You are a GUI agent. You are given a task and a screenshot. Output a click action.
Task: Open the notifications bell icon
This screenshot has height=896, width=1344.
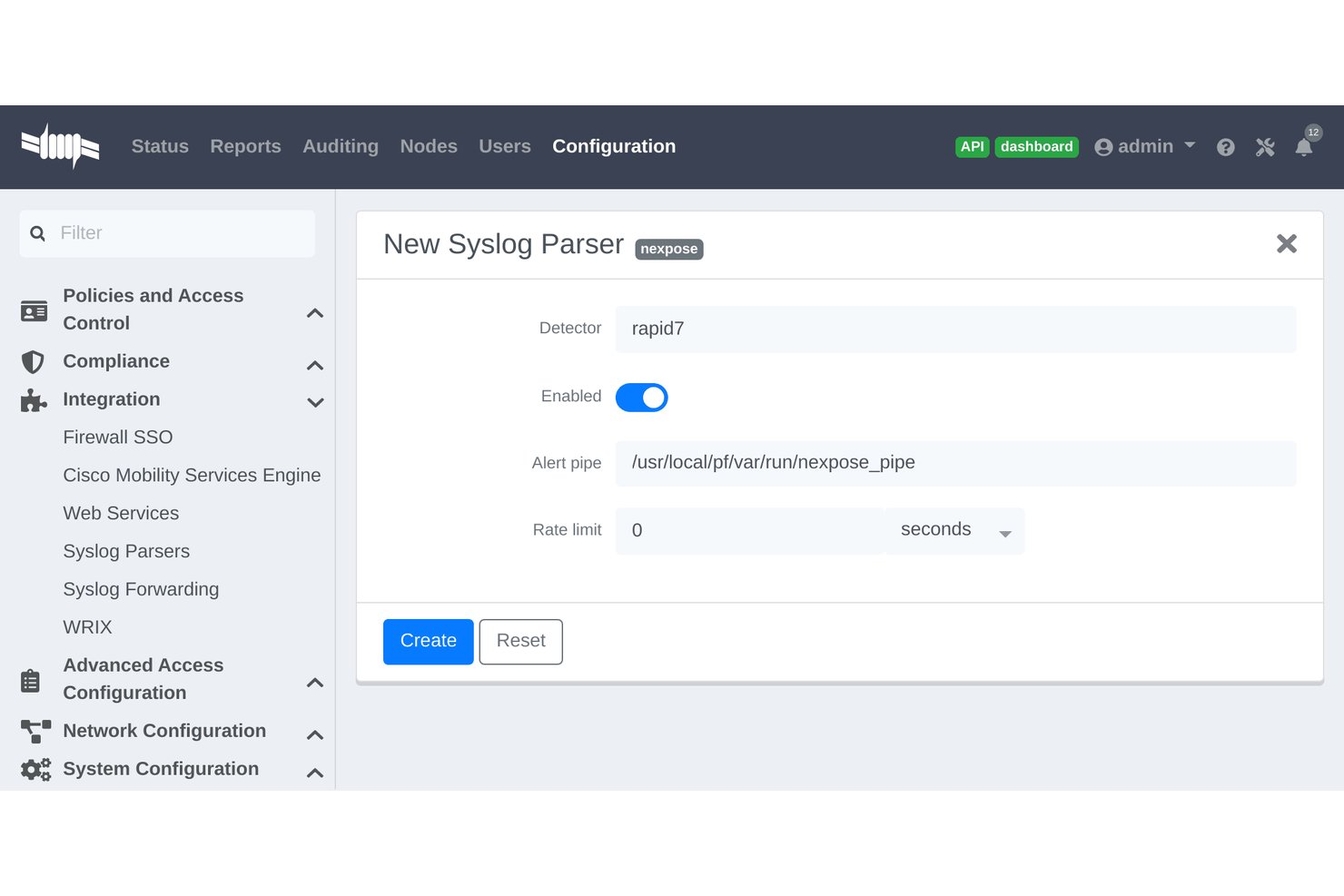point(1304,147)
